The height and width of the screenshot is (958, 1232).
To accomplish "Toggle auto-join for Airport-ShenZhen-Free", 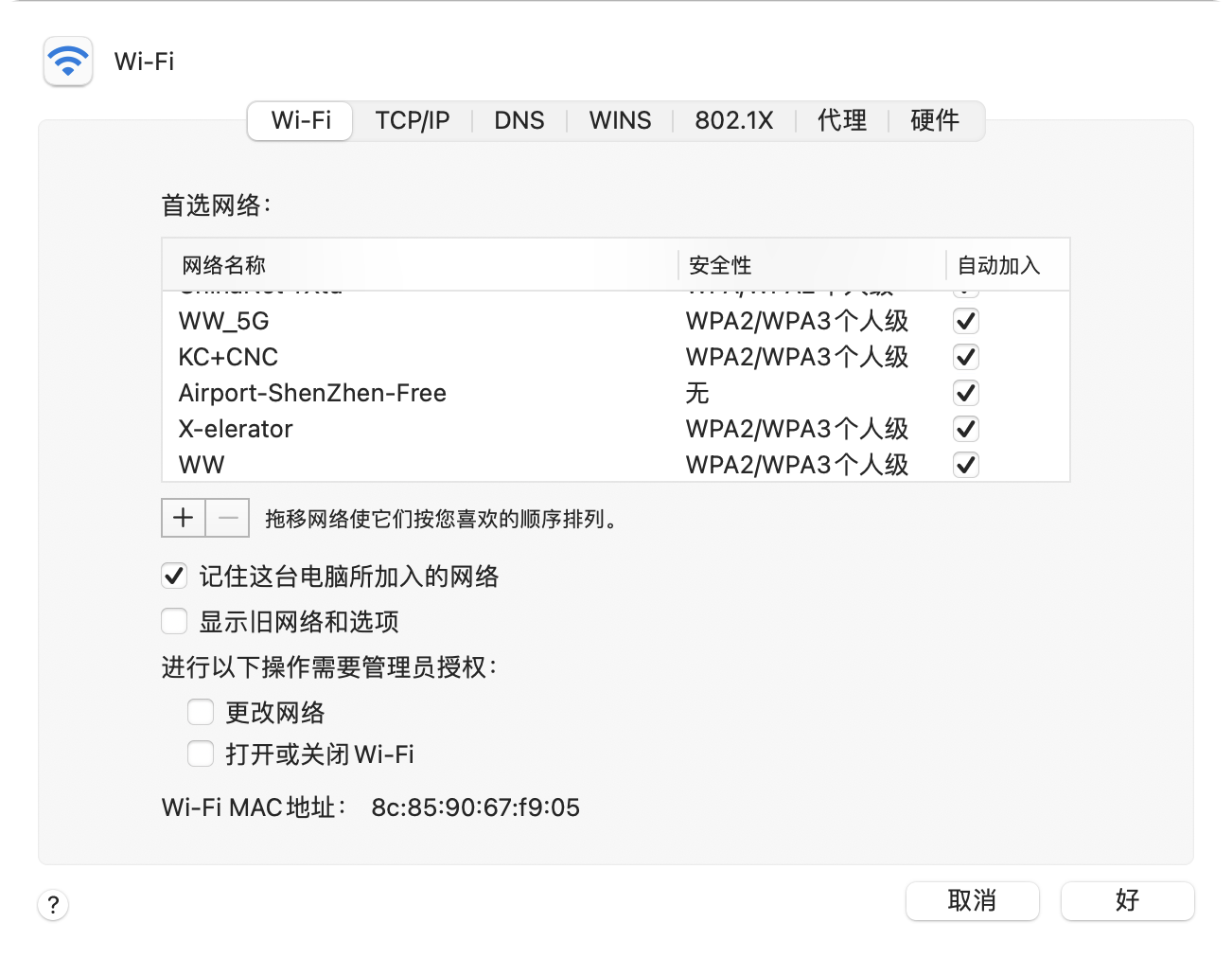I will [x=966, y=393].
